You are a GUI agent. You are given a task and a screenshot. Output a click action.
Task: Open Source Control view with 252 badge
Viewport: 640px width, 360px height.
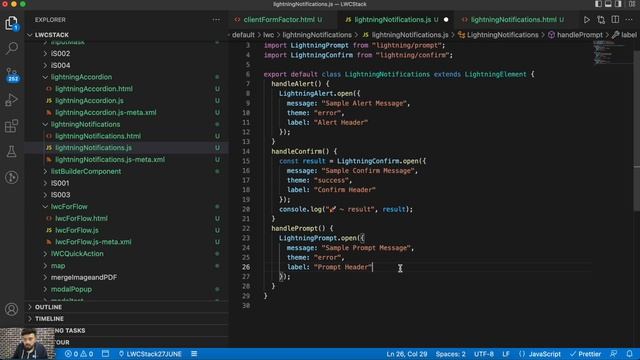12,74
